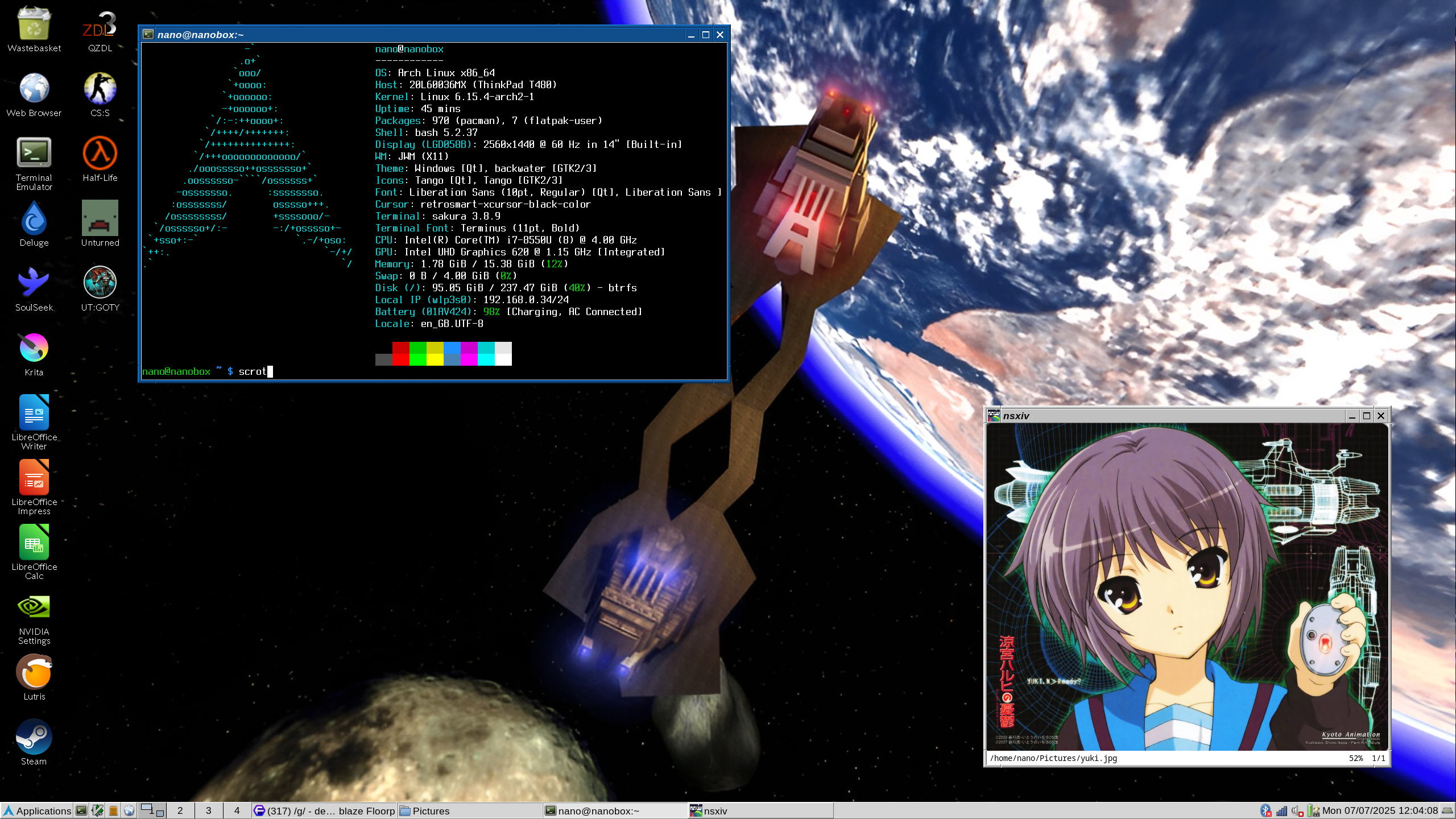Open the Web Browser desktop icon
The image size is (1456, 819).
tap(34, 94)
